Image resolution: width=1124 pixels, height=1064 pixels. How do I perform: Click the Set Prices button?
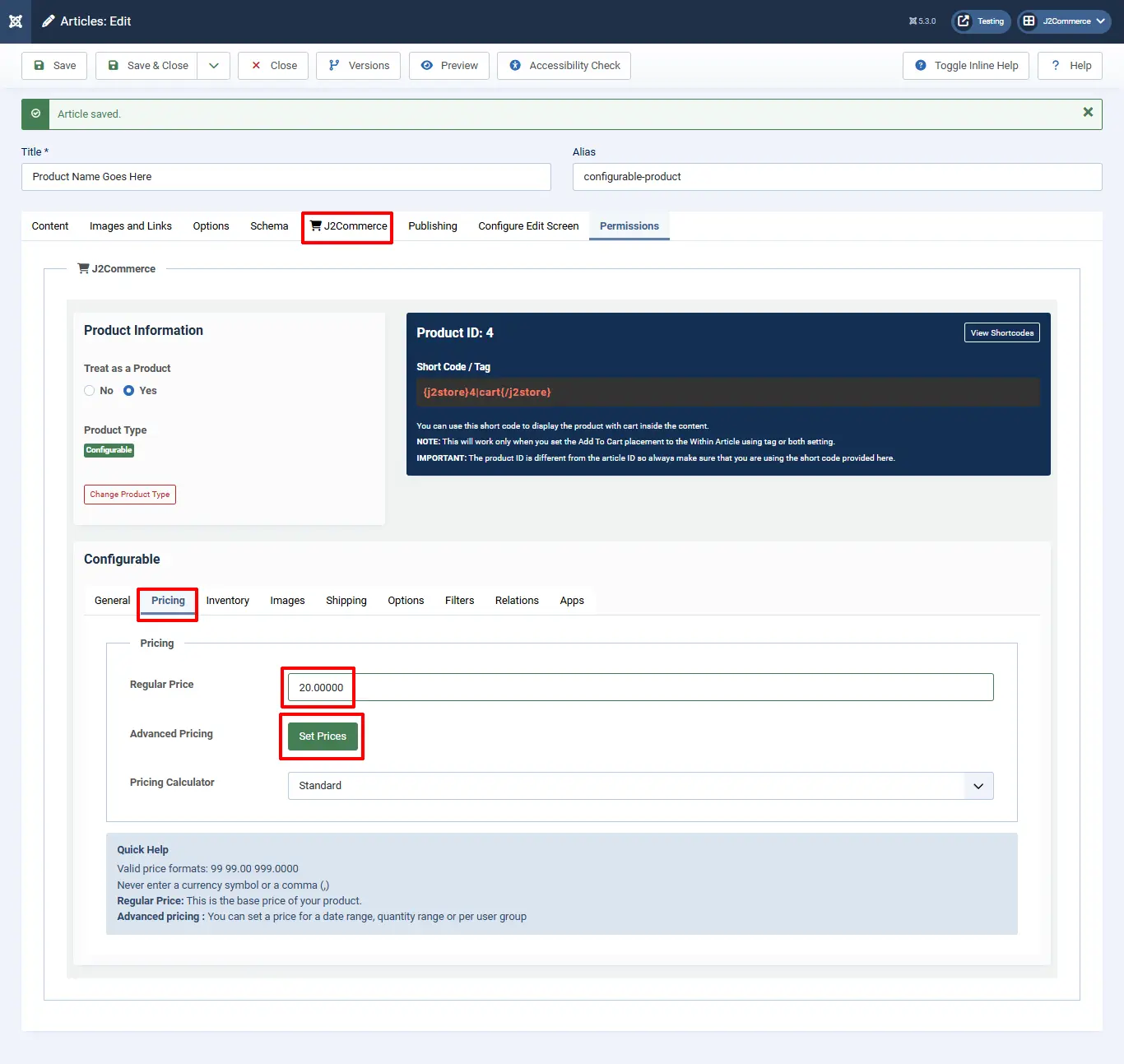coord(323,736)
